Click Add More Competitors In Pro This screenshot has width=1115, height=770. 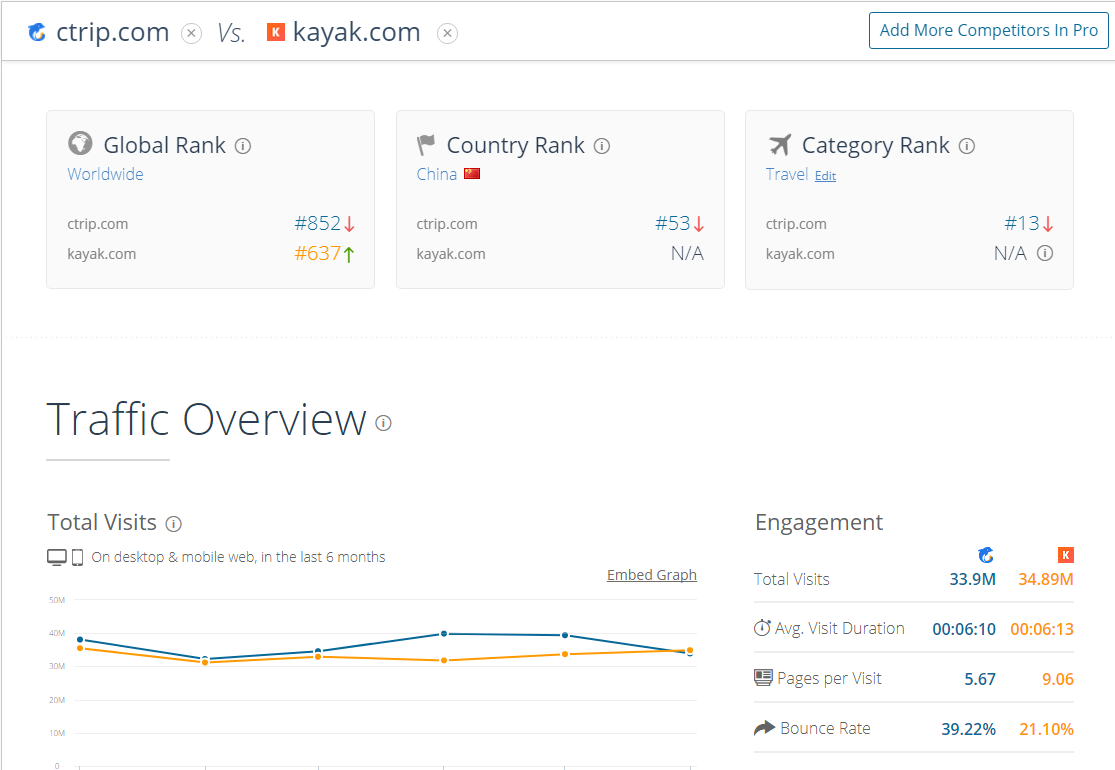pos(988,31)
